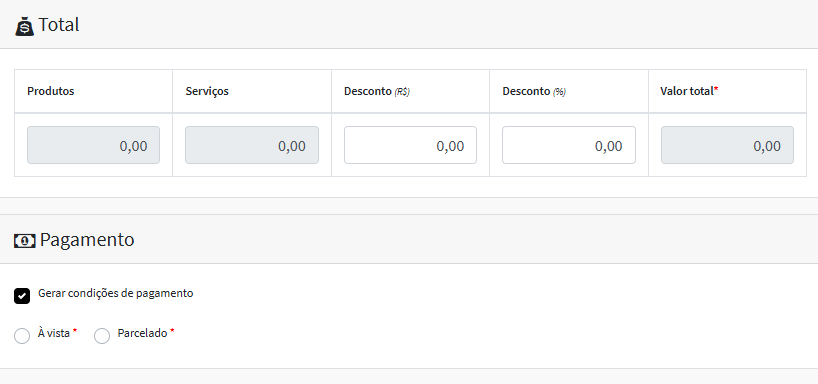Screen dimensions: 818x384
Task: Click the Serviços column header
Action: (207, 91)
